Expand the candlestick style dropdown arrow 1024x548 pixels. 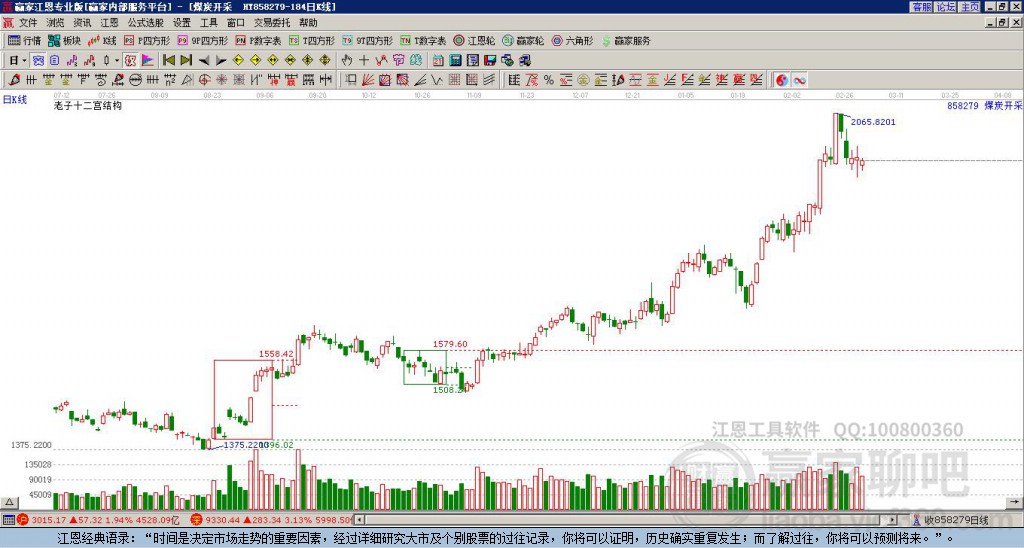pyautogui.click(x=117, y=60)
